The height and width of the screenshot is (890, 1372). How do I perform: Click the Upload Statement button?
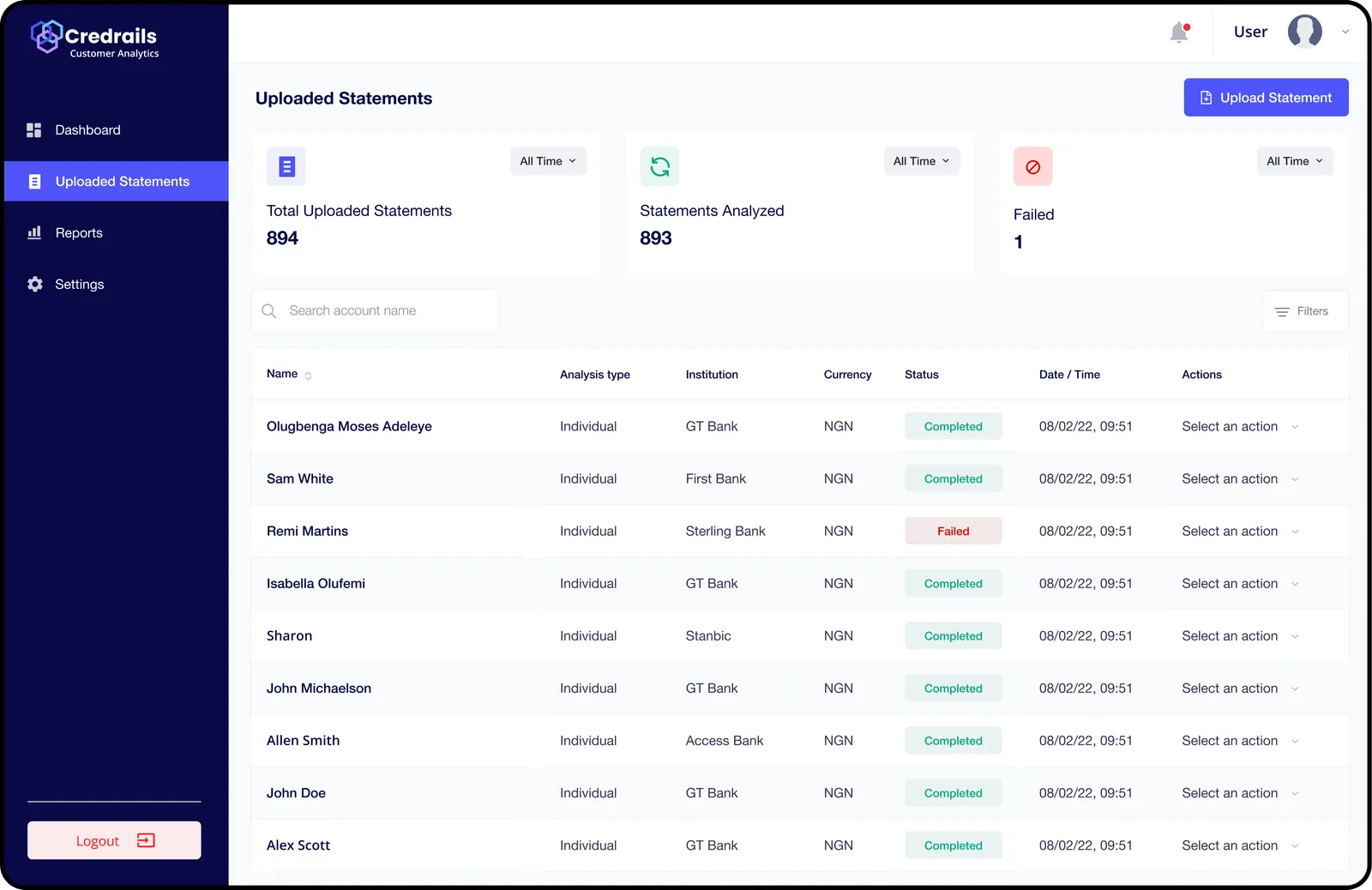pyautogui.click(x=1266, y=98)
